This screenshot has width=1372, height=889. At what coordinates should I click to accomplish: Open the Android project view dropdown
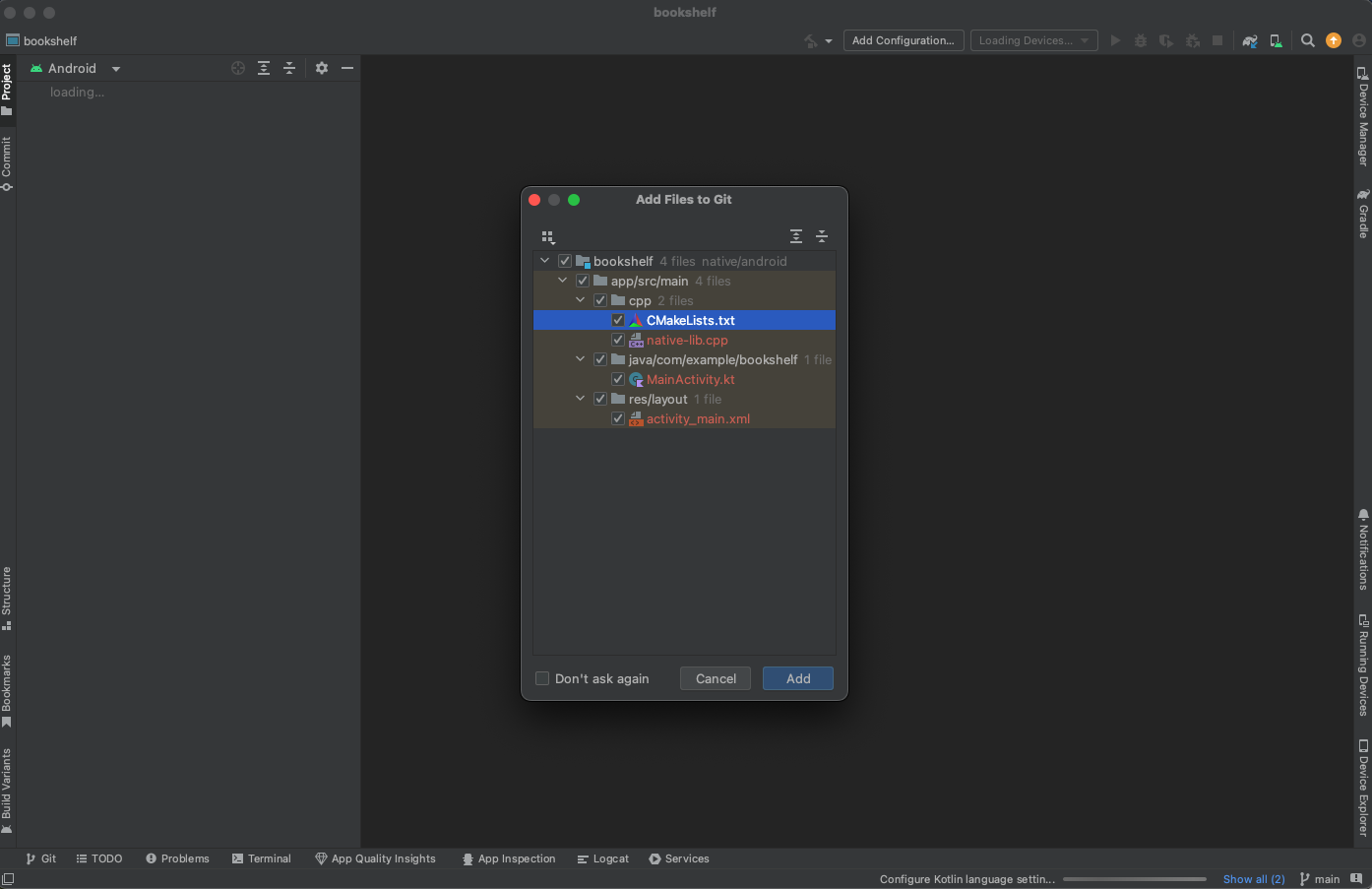point(75,68)
